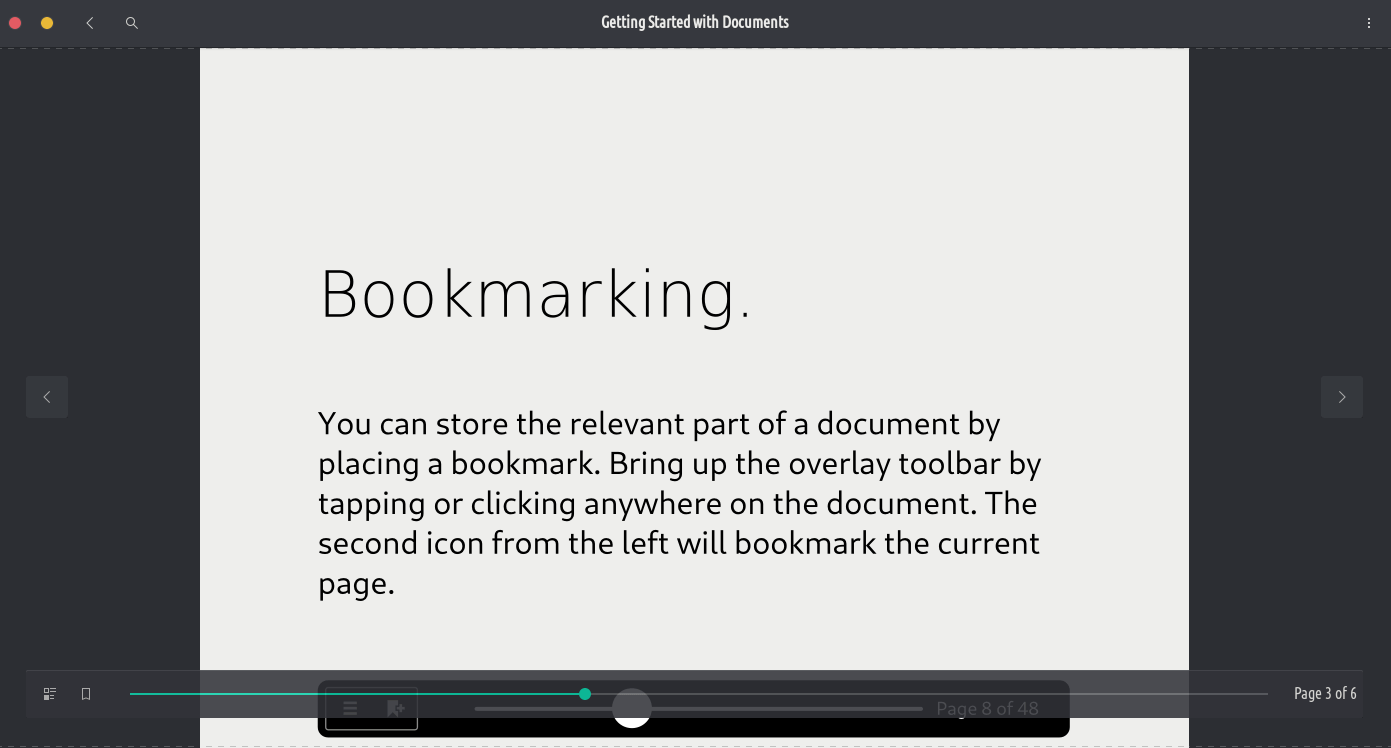Open the three-dot menu in the header

coord(1368,23)
